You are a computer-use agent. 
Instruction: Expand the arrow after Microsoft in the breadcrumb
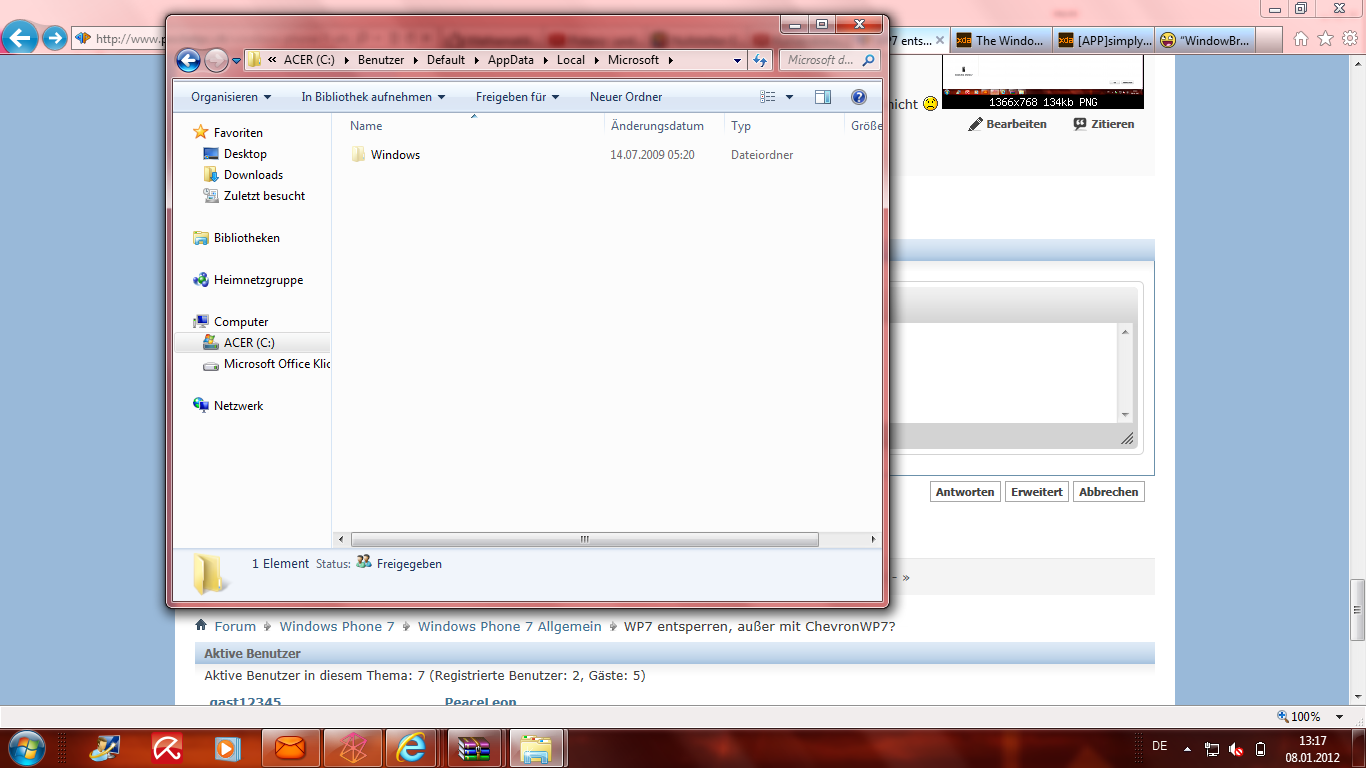(x=671, y=60)
